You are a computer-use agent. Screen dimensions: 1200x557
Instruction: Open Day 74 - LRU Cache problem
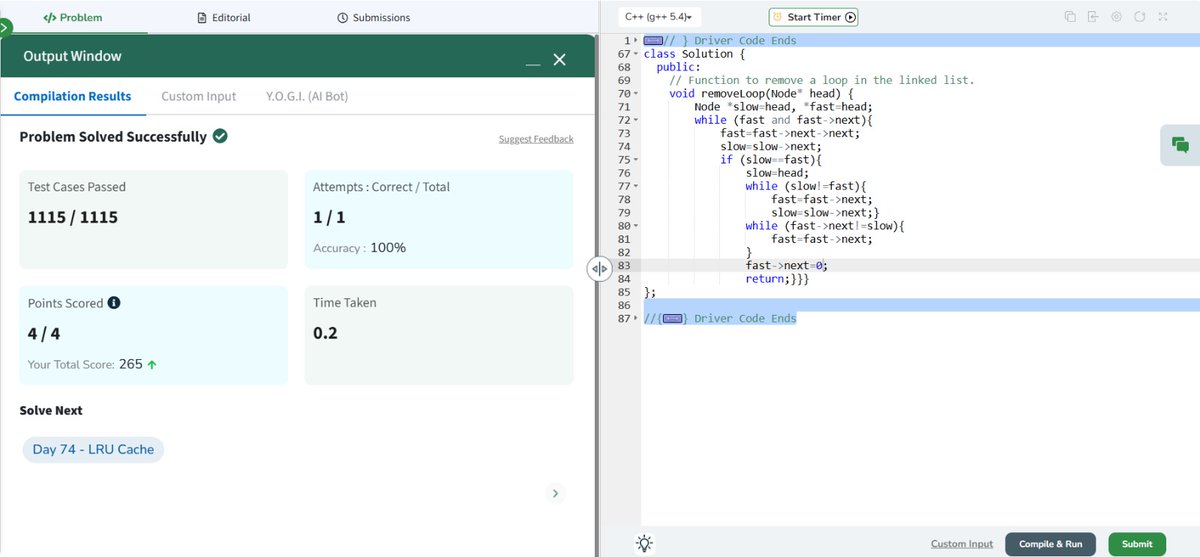(93, 449)
